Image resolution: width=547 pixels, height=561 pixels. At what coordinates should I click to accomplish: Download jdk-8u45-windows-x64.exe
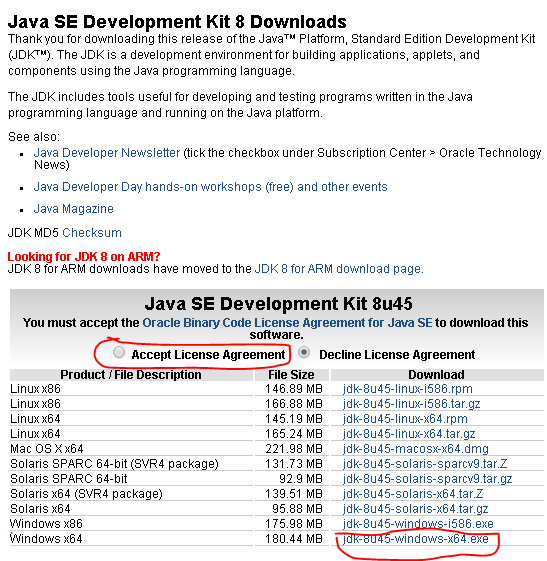tap(415, 539)
